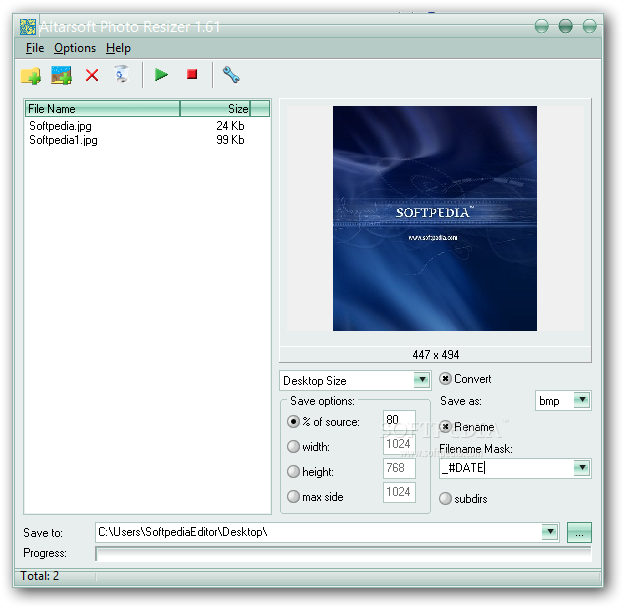Screen dimensions: 624x608
Task: Expand the Save to path dropdown arrow
Action: 550,532
